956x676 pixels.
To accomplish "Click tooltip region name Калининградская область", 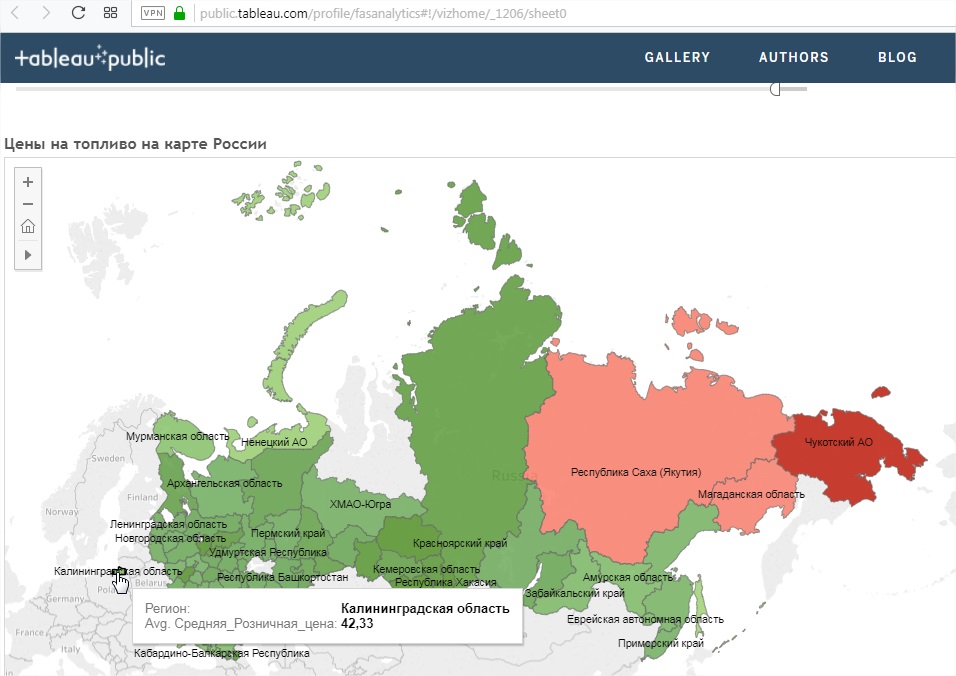I will pyautogui.click(x=425, y=608).
